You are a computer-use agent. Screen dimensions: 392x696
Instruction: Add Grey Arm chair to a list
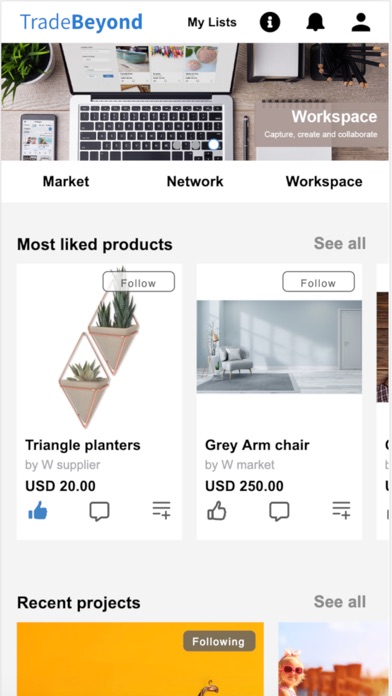(341, 510)
